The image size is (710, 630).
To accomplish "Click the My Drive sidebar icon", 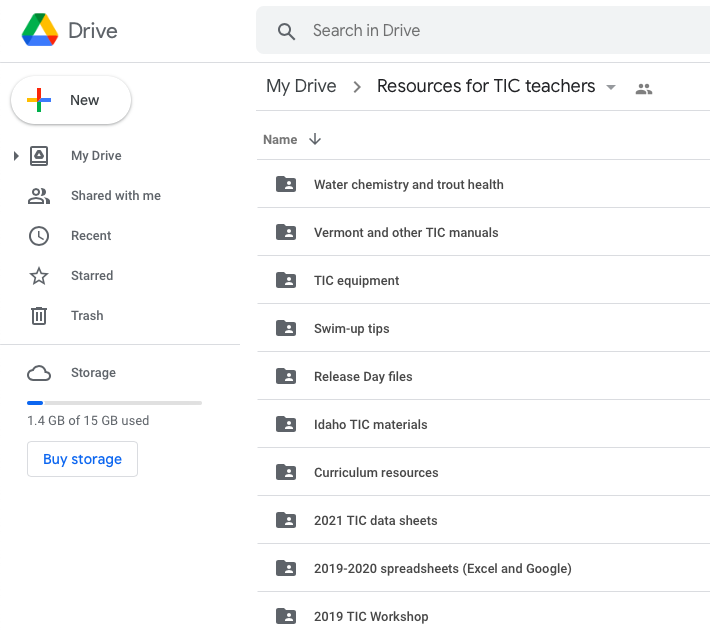I will pyautogui.click(x=39, y=156).
